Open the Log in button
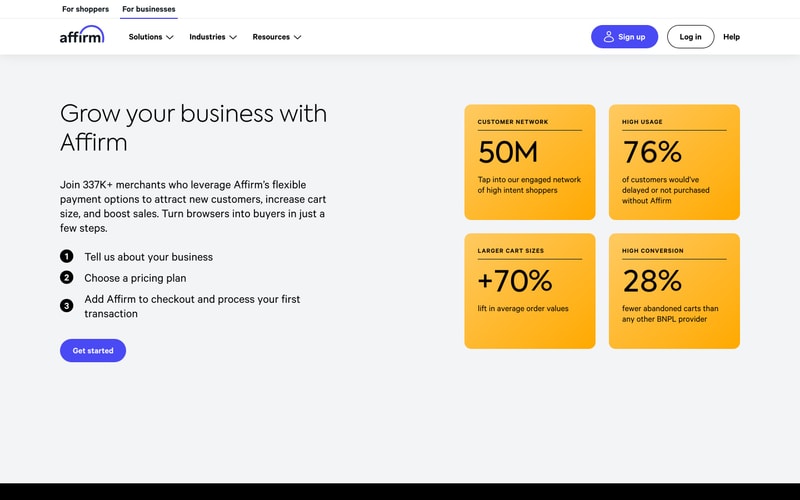 pyautogui.click(x=690, y=37)
